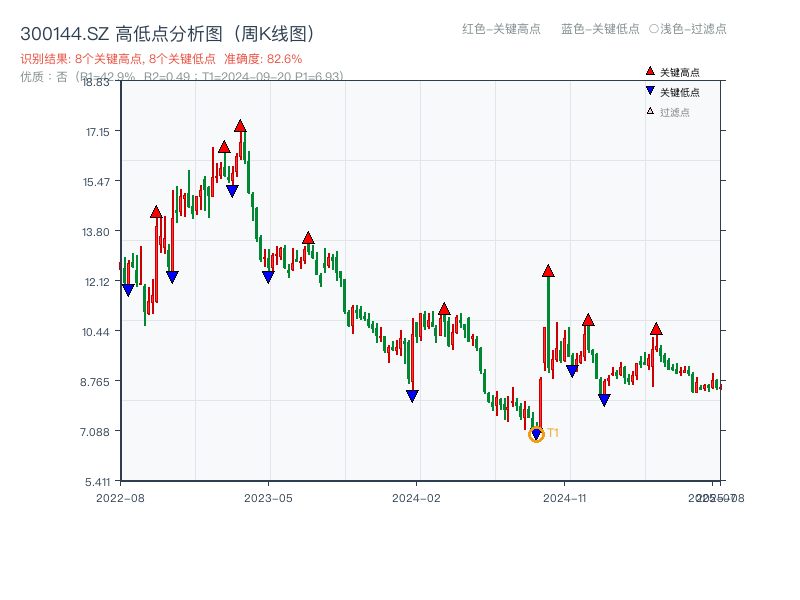Viewport: 800px width, 600px height.
Task: Click the orange-circled T1 point marker
Action: [x=536, y=434]
